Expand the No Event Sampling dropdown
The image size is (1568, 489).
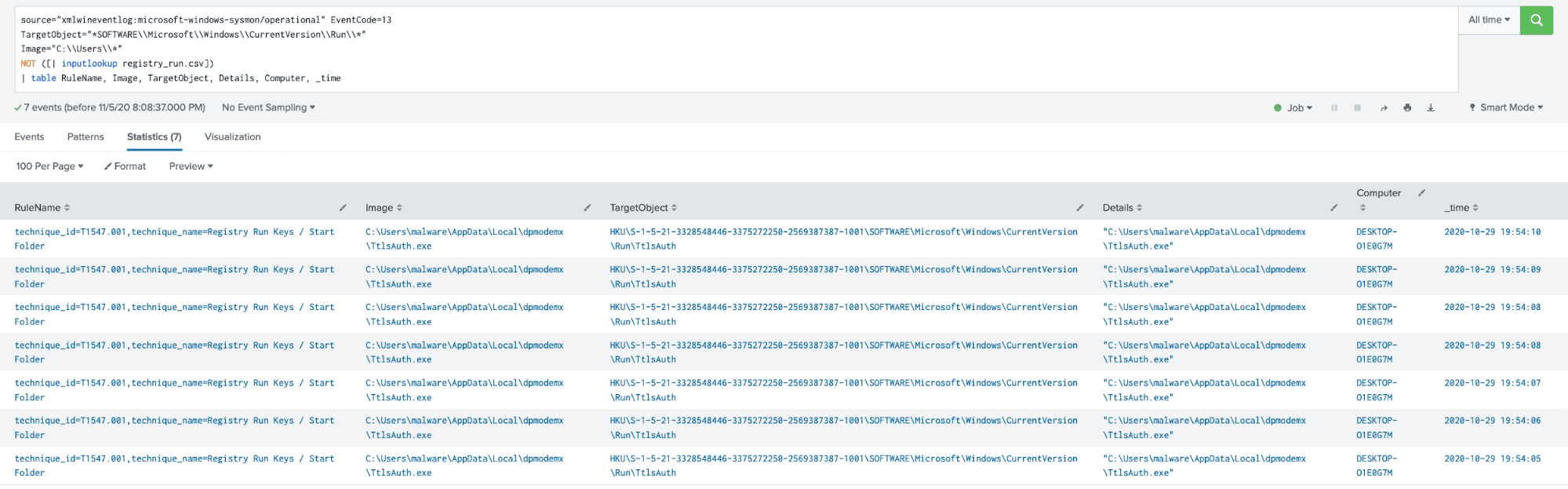pyautogui.click(x=268, y=108)
